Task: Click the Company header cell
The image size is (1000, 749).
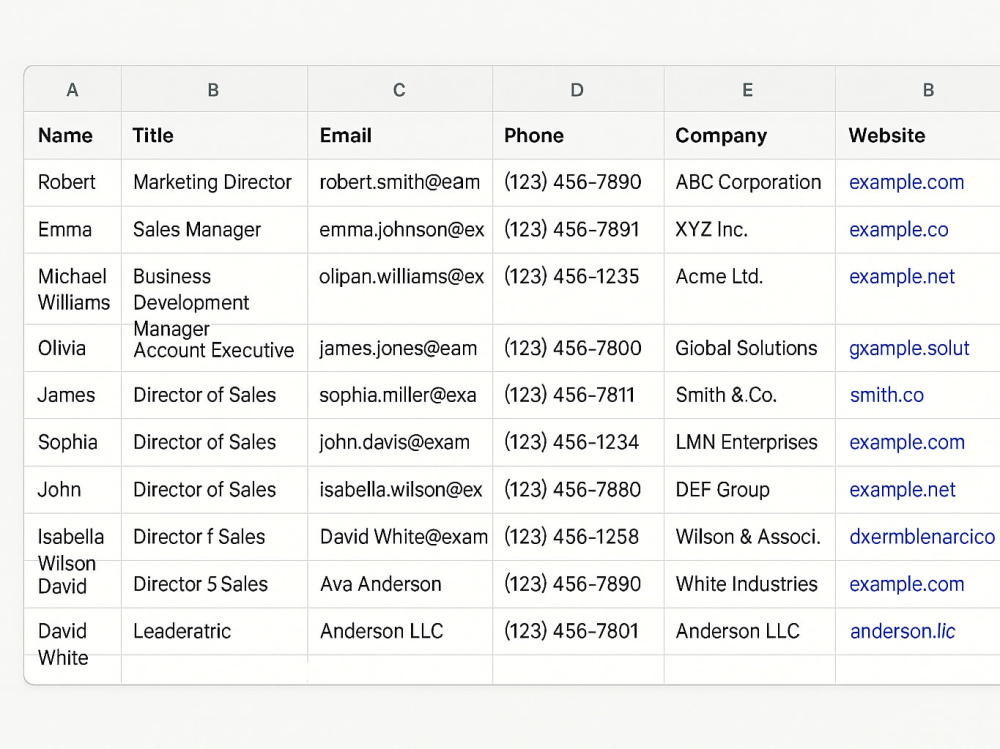Action: coord(749,135)
